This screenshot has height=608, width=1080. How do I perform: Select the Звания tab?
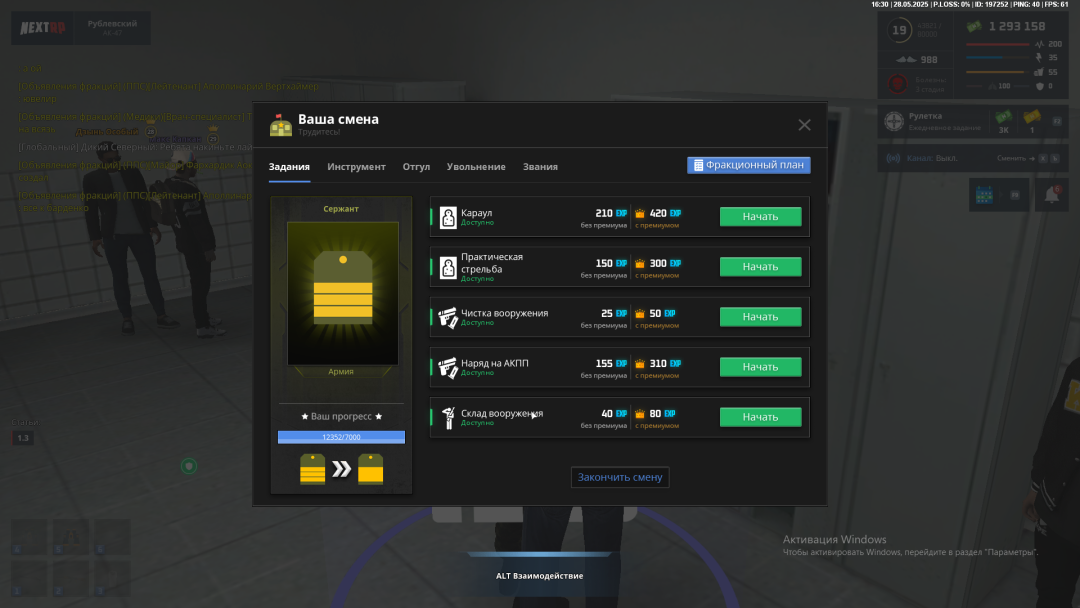540,167
